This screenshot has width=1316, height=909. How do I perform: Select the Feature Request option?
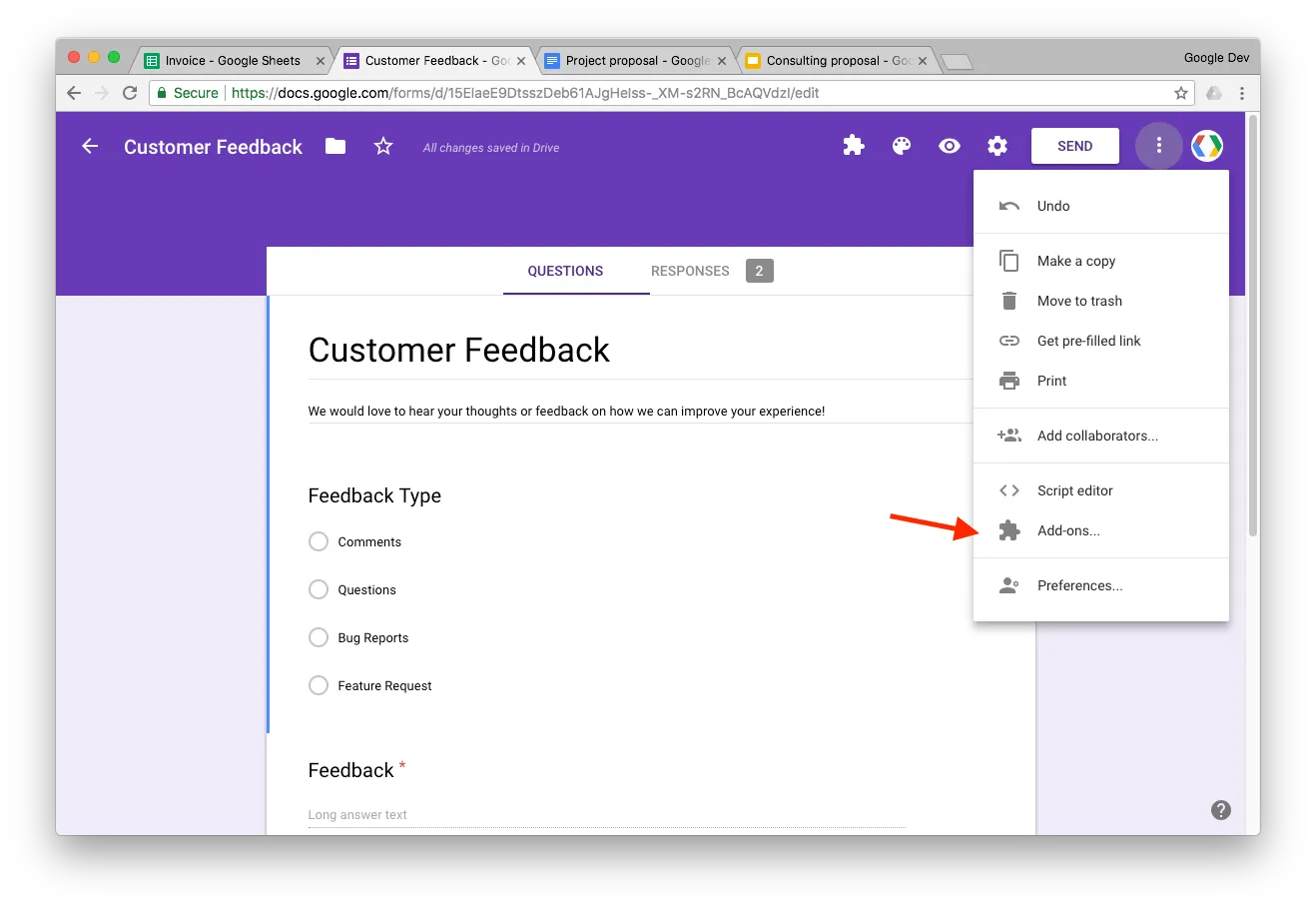(318, 685)
